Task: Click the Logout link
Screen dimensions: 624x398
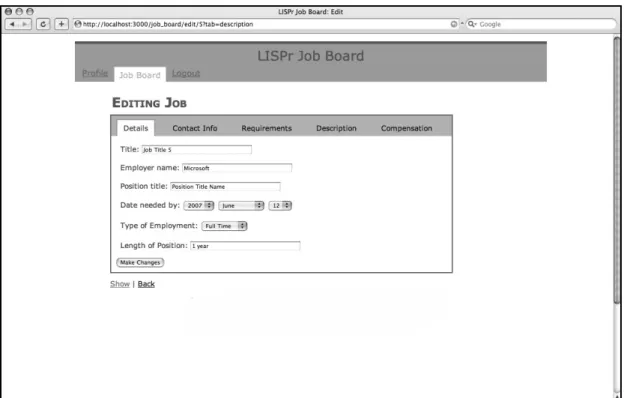Action: tap(186, 73)
